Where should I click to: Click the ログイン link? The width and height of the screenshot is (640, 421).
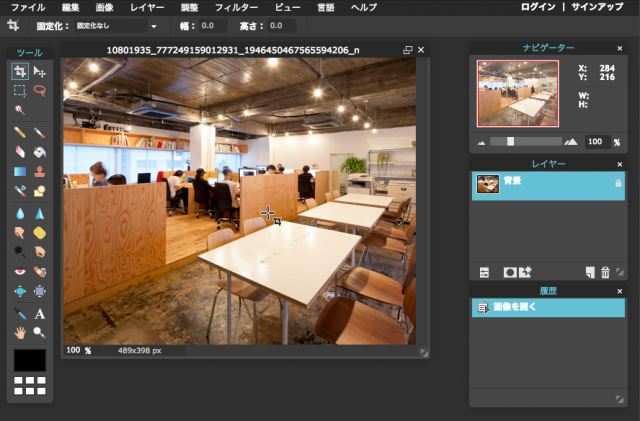539,7
